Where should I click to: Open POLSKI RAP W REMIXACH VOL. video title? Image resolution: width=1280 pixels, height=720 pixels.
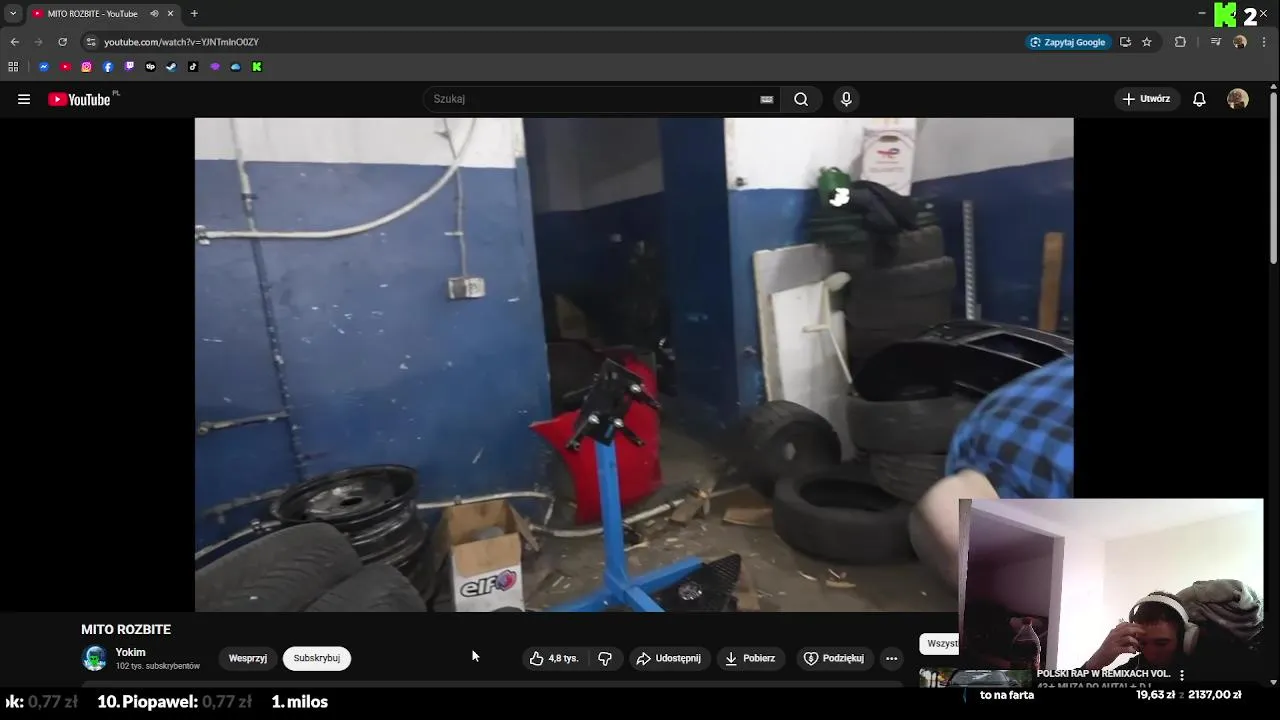(x=1103, y=674)
